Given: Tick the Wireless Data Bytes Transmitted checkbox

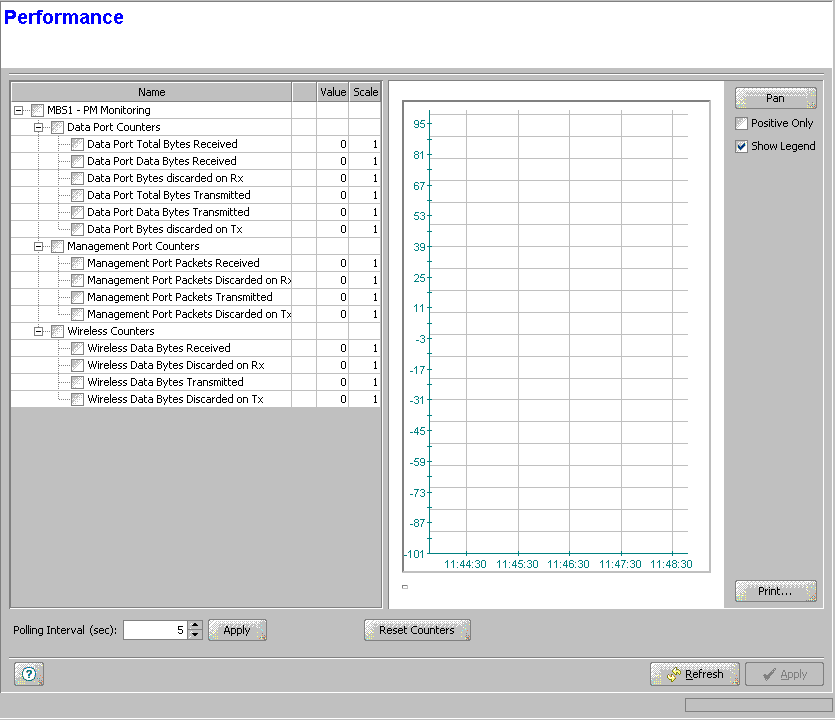Looking at the screenshot, I should pos(77,383).
